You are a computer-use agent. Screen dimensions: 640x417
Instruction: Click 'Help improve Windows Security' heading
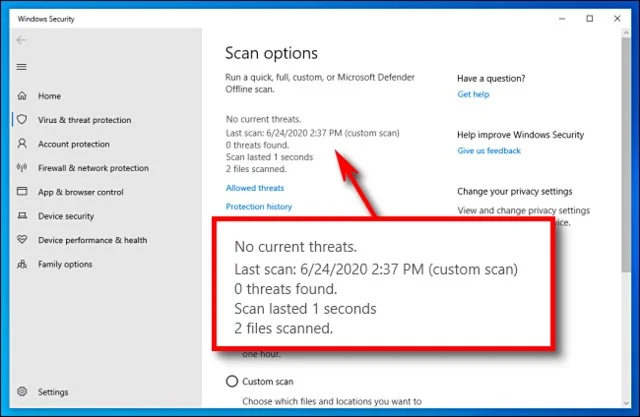(x=520, y=135)
